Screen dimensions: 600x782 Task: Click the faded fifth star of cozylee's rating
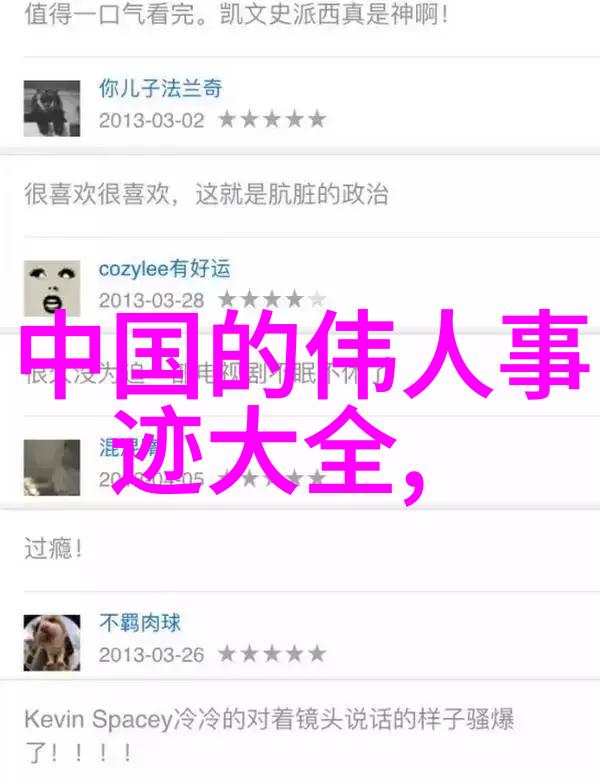317,300
